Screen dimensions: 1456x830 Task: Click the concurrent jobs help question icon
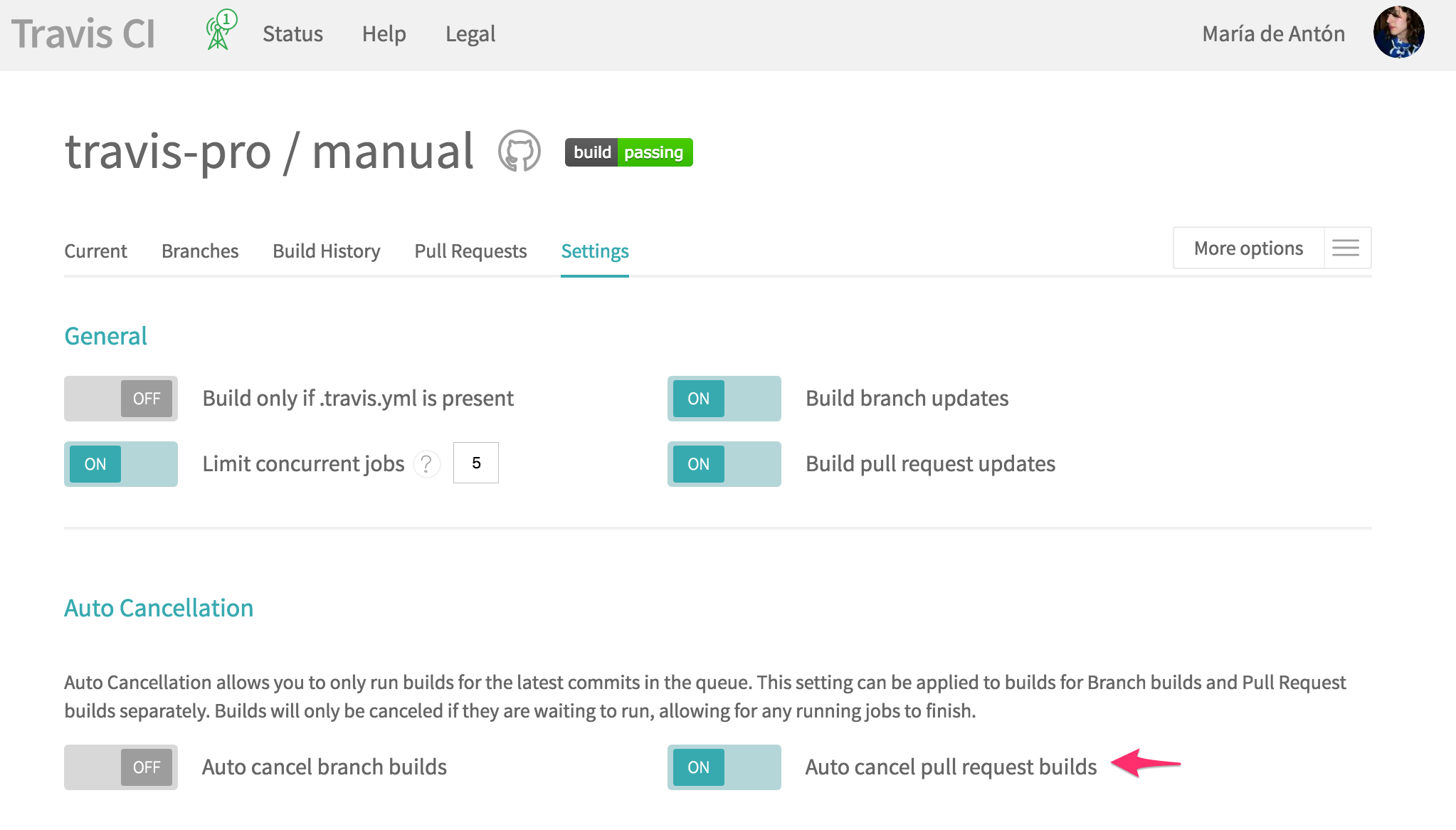(426, 464)
